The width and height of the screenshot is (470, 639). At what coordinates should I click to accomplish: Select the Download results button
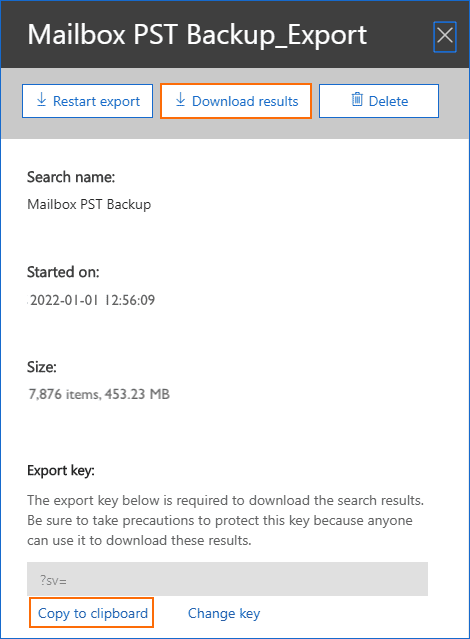[x=236, y=101]
